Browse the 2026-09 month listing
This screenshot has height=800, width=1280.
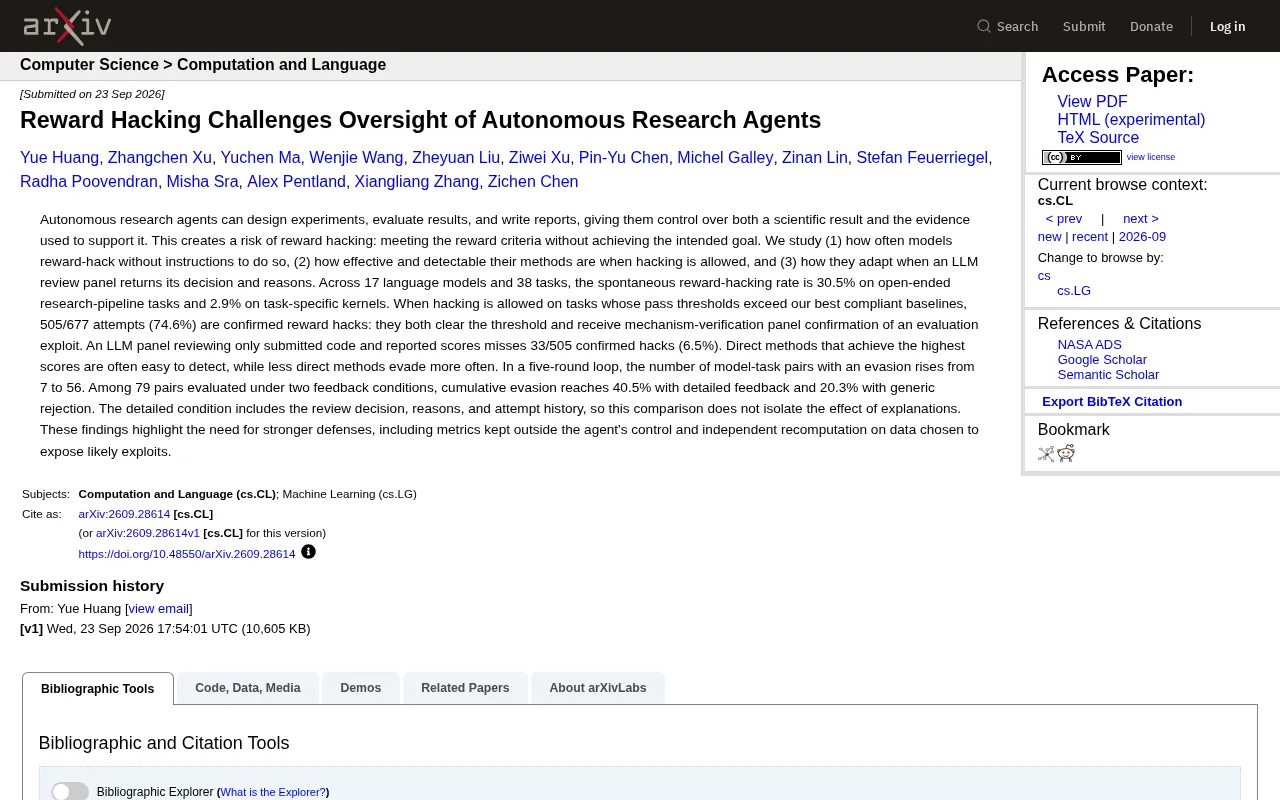pos(1142,237)
